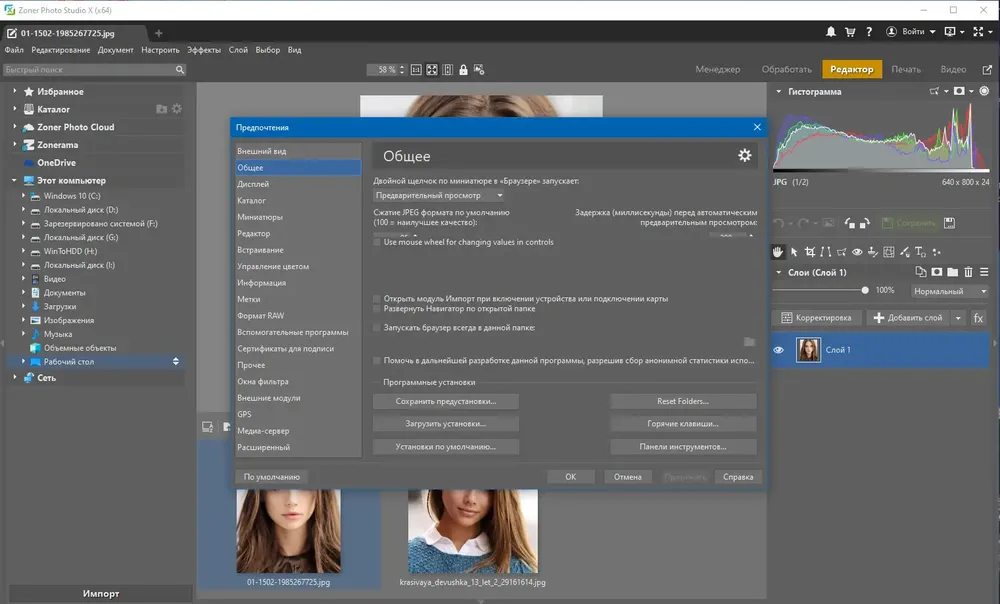Click the text tool icon
This screenshot has height=604, width=1000.
point(920,252)
